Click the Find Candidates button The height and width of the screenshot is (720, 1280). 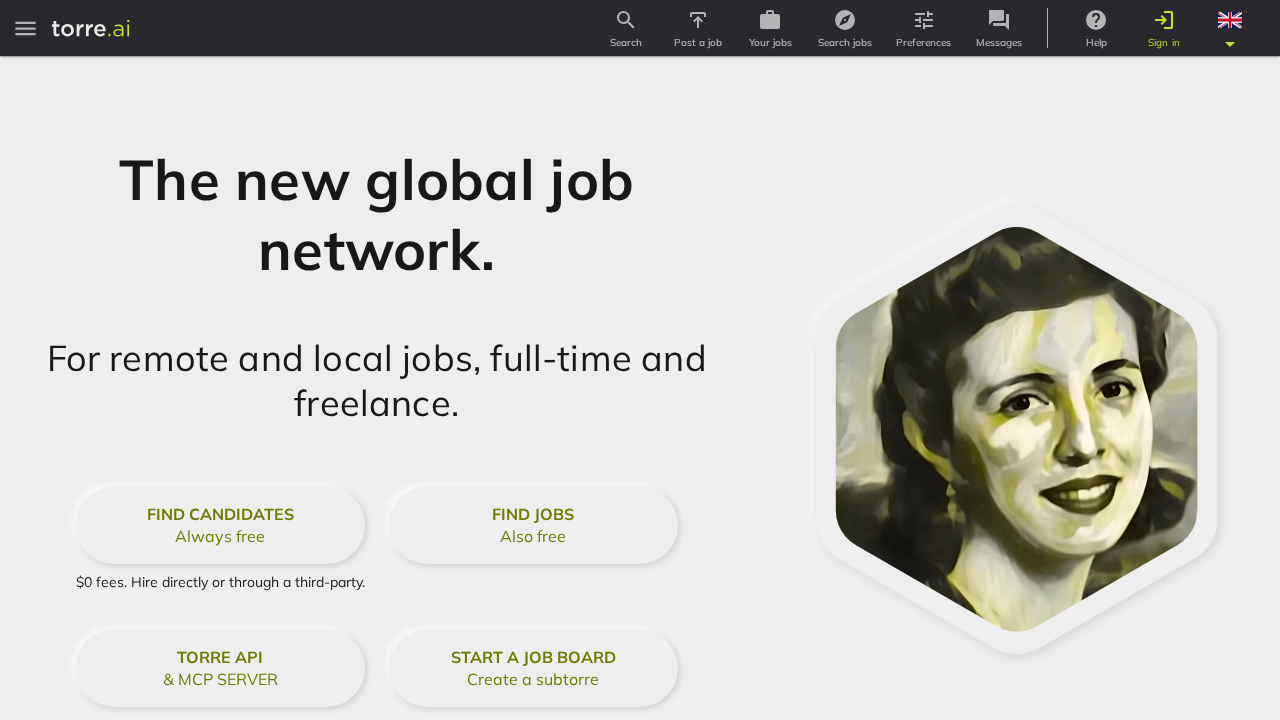click(220, 525)
